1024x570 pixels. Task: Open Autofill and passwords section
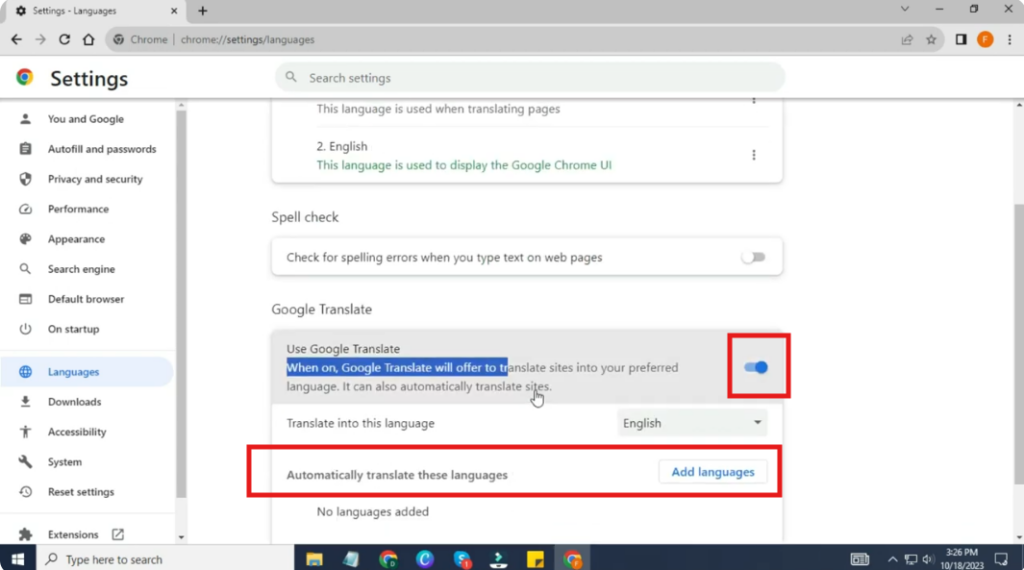click(x=102, y=149)
